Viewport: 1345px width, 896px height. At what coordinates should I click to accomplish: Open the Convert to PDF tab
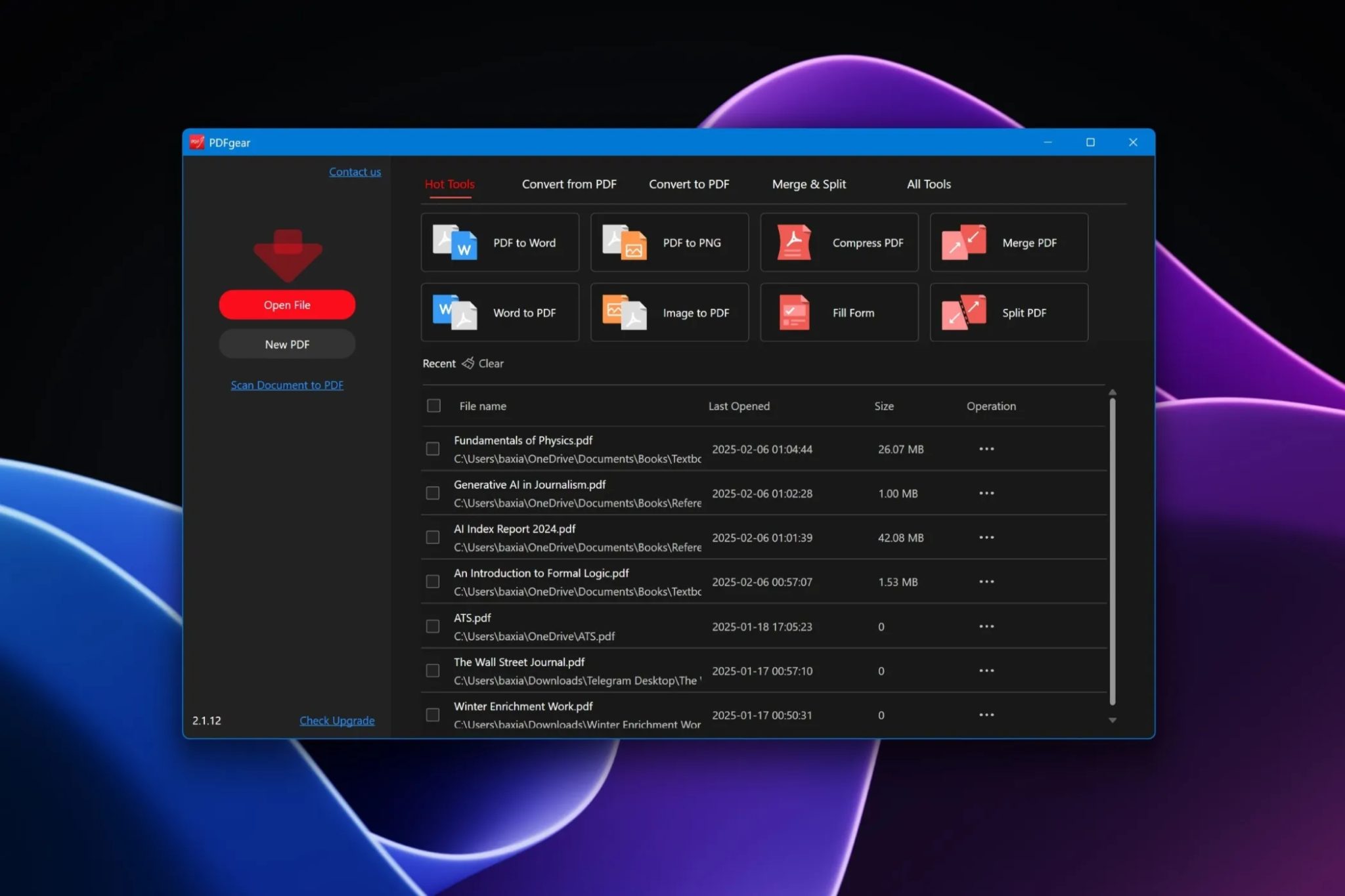coord(689,184)
